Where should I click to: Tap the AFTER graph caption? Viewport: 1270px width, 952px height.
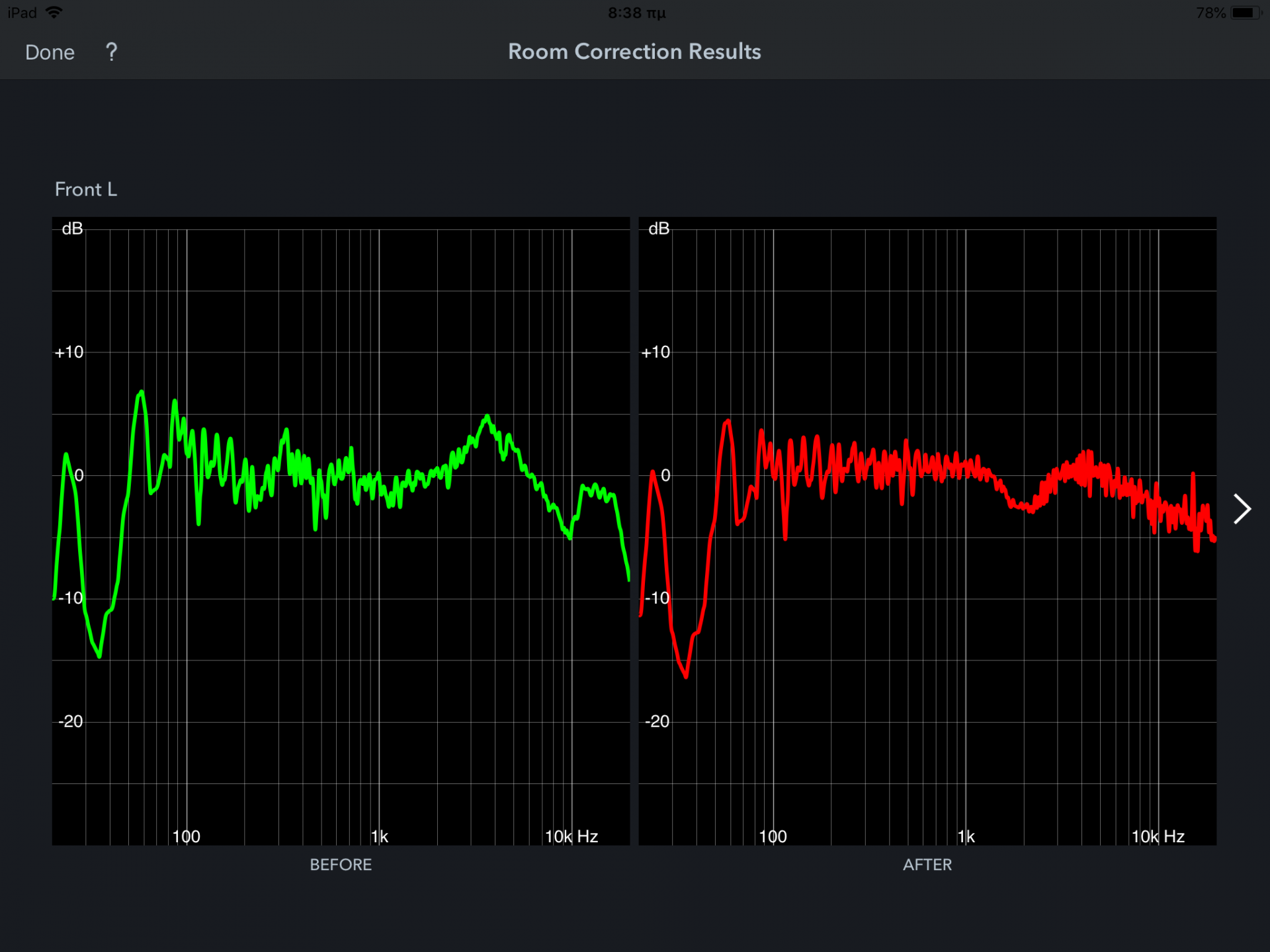927,865
